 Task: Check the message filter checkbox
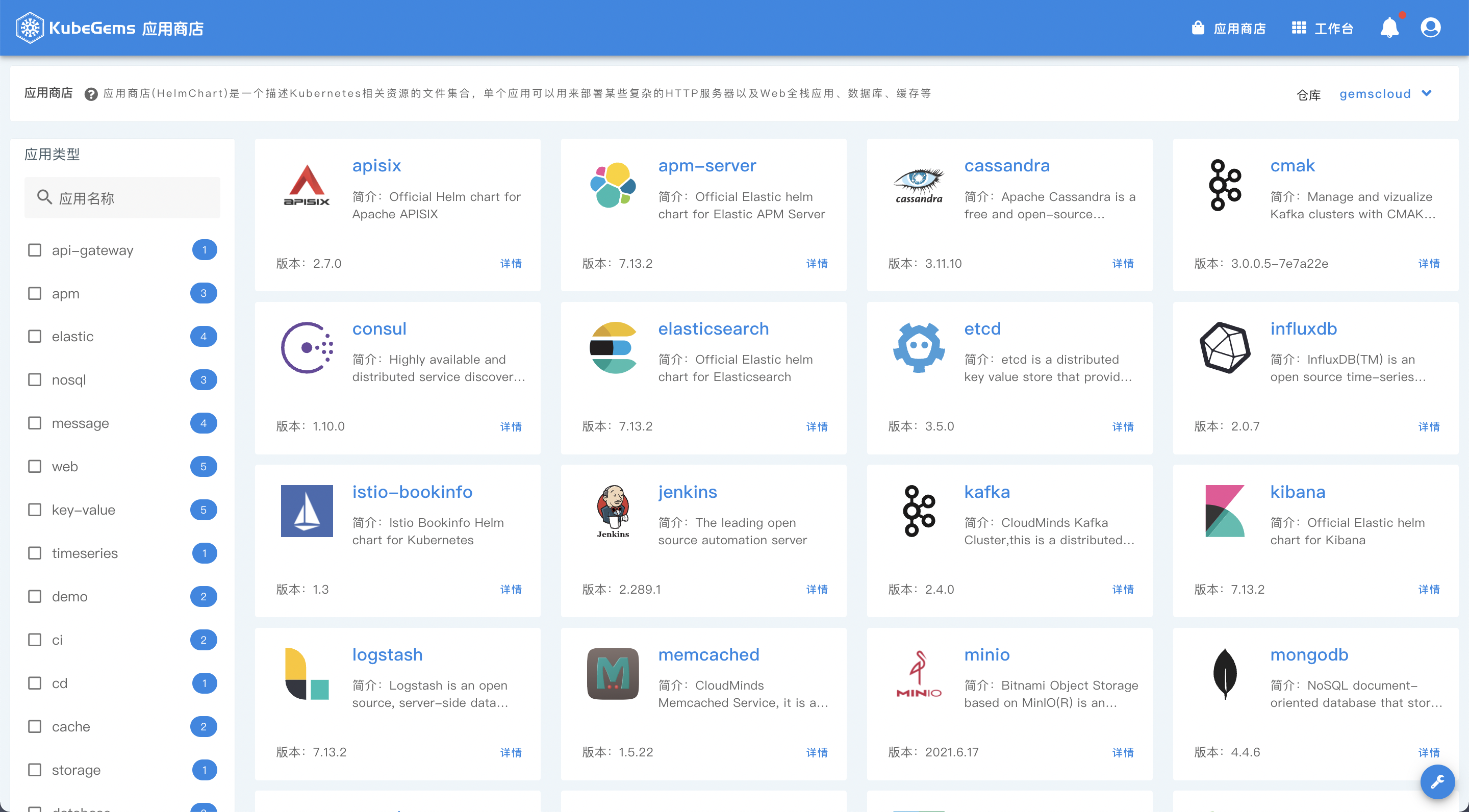pos(35,423)
